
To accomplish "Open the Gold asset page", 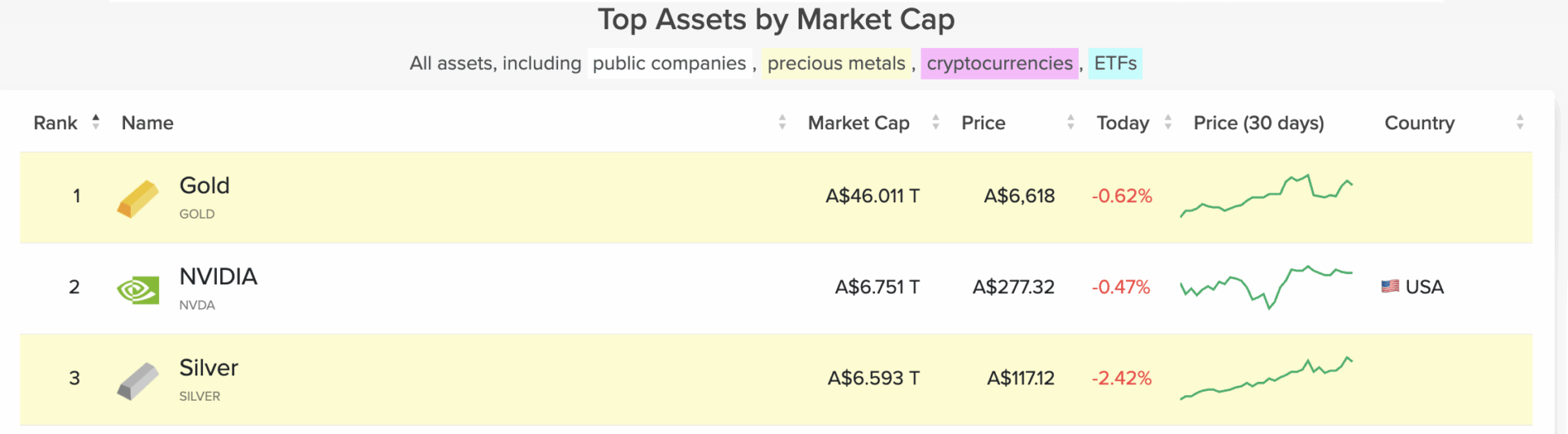I will pos(205,186).
